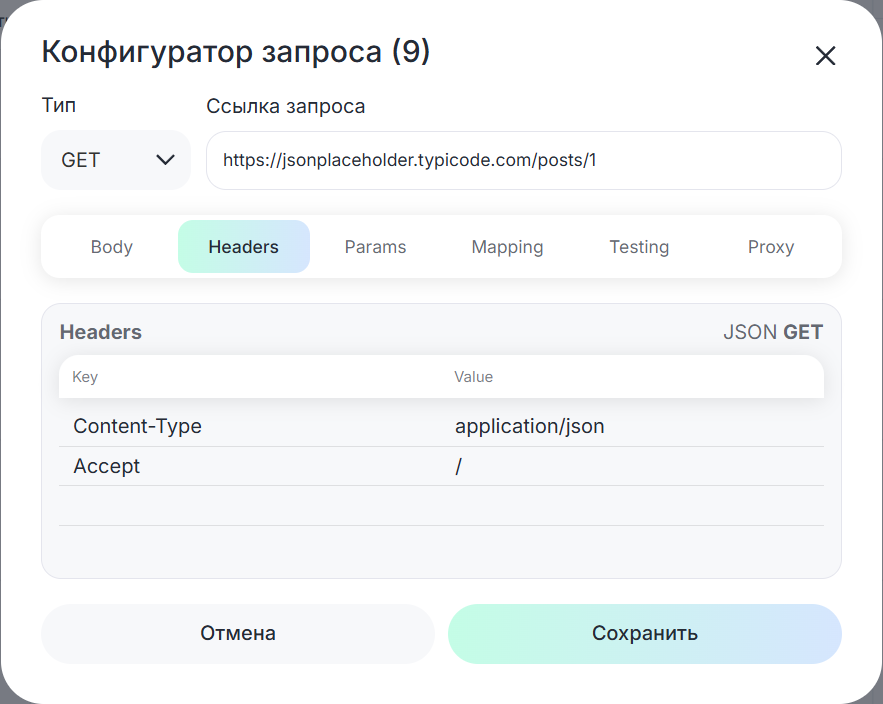
Task: Click the empty third row key cell
Action: click(x=250, y=506)
